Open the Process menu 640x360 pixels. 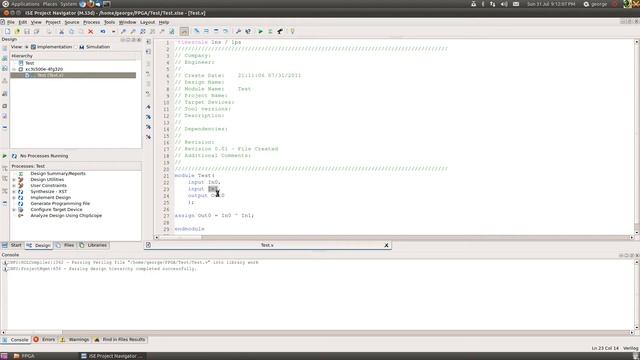pyautogui.click(x=91, y=22)
